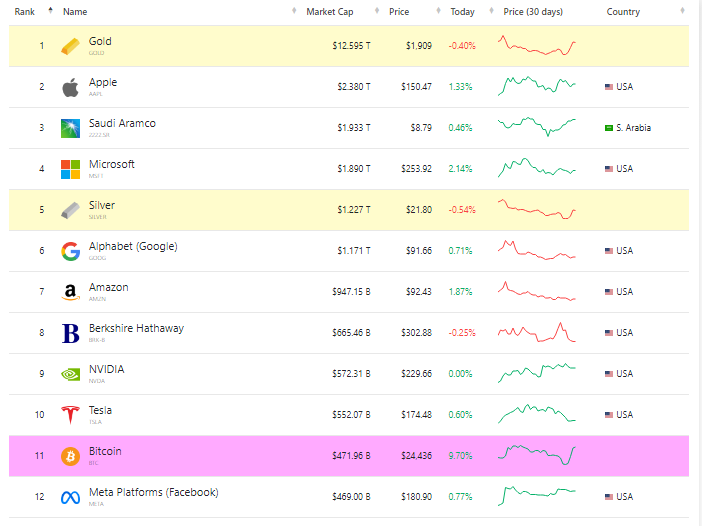
Task: Open the NVIDIA company link
Action: (x=106, y=369)
